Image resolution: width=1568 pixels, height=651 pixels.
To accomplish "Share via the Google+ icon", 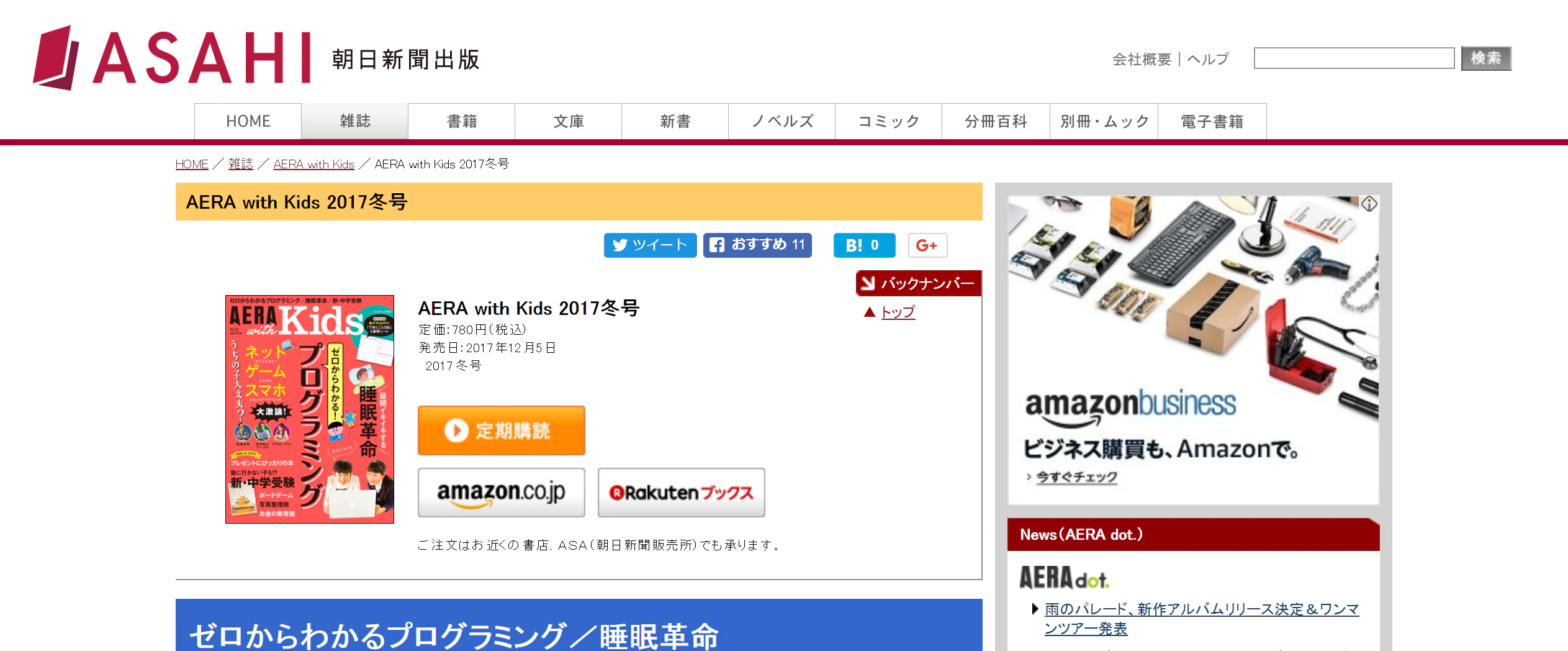I will (927, 245).
